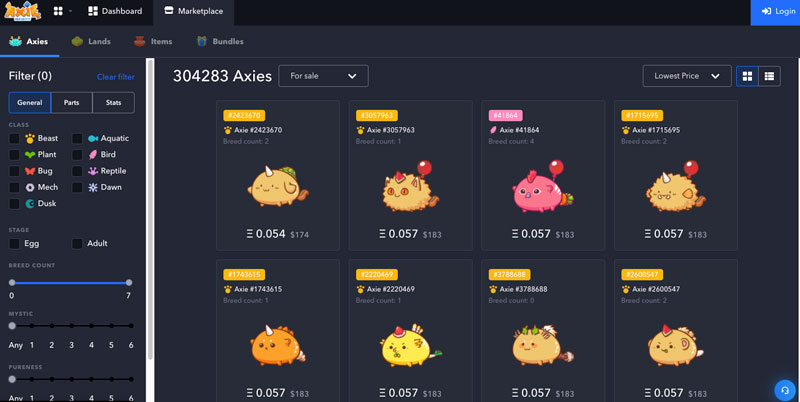Enable the Mech class checkbox
This screenshot has height=402, width=800.
tap(14, 187)
